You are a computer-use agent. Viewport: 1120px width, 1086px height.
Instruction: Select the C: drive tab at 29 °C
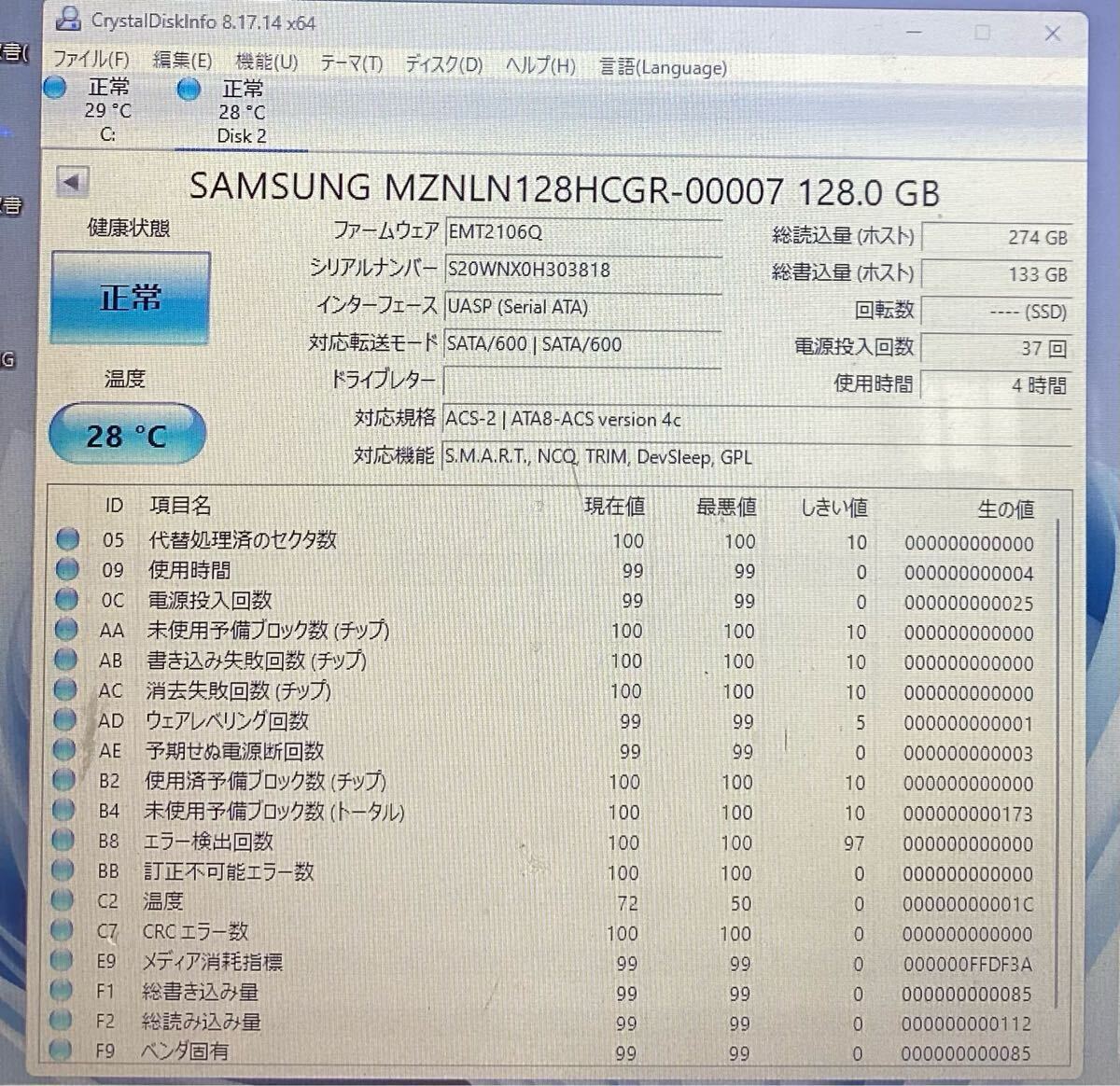coord(92,110)
